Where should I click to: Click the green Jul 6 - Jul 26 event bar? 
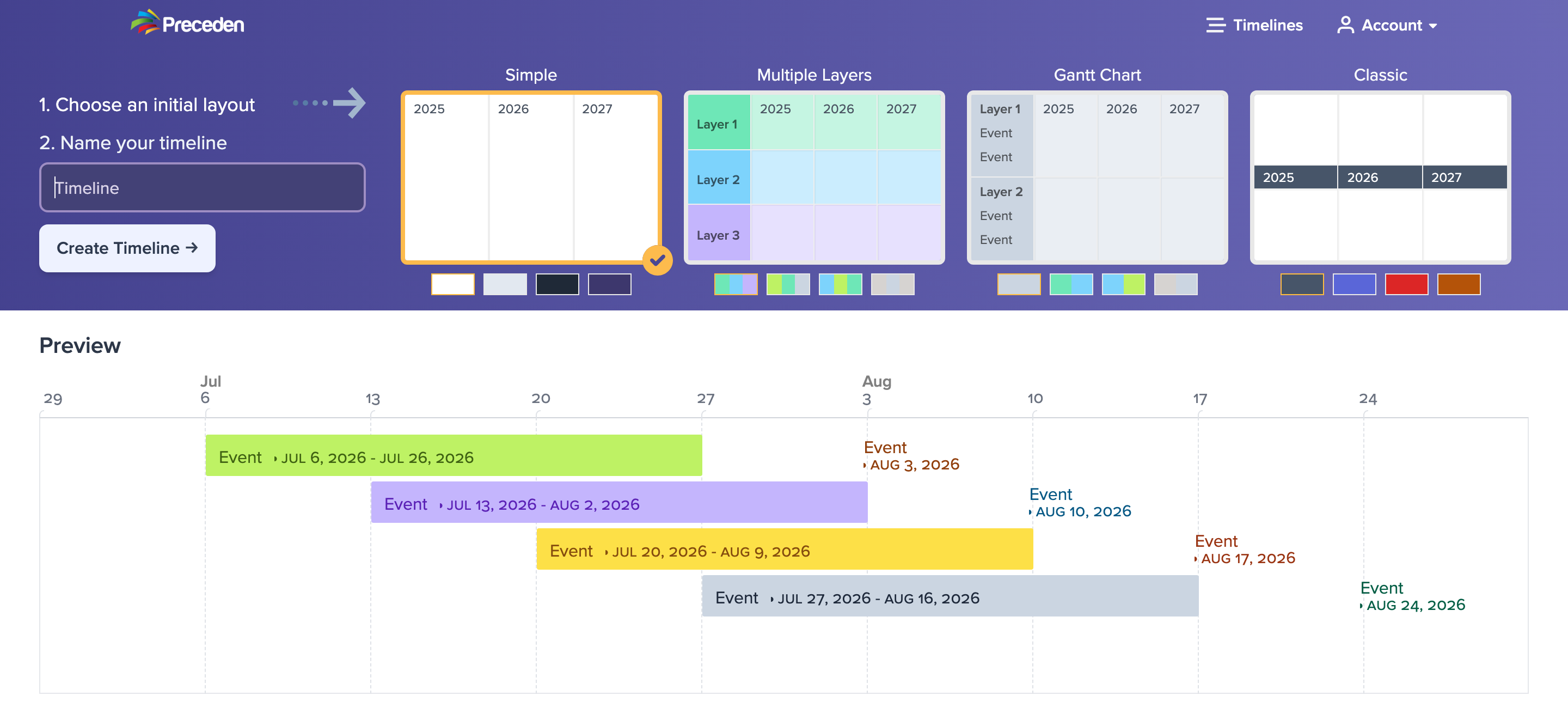(x=454, y=455)
